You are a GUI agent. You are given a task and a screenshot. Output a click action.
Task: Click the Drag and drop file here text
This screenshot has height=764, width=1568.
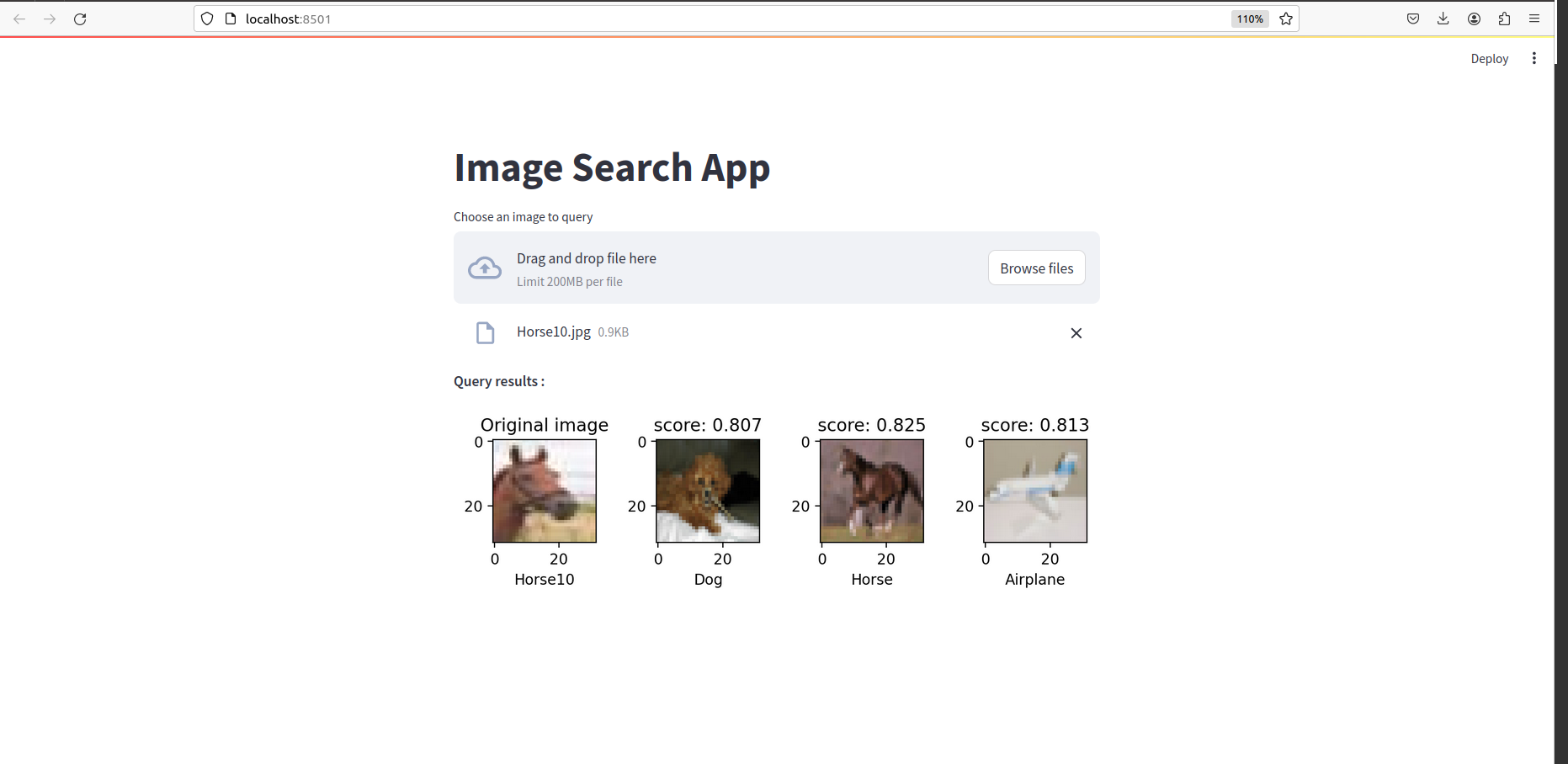587,258
